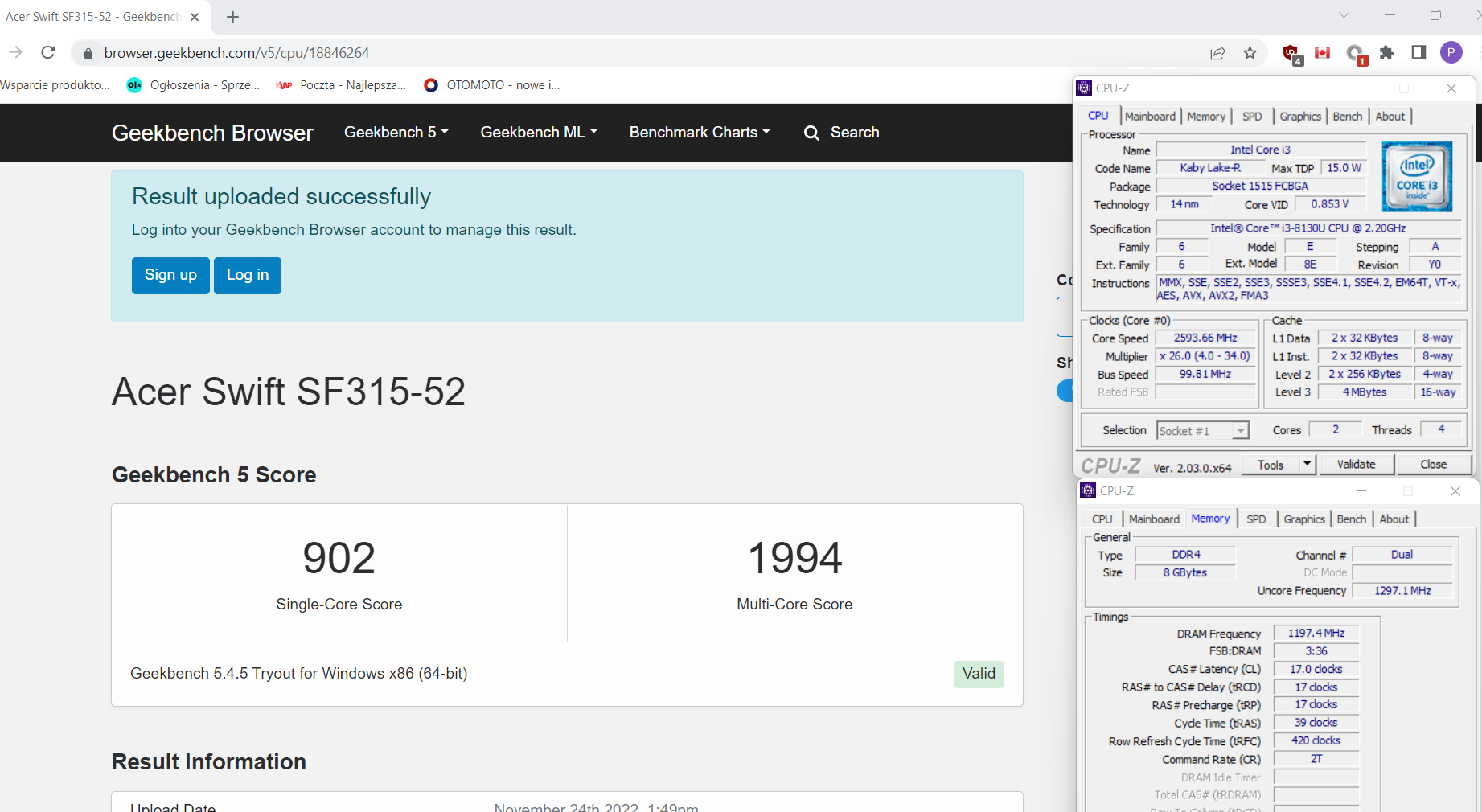
Task: Click the arrow next to the Tools button
Action: (x=1307, y=464)
